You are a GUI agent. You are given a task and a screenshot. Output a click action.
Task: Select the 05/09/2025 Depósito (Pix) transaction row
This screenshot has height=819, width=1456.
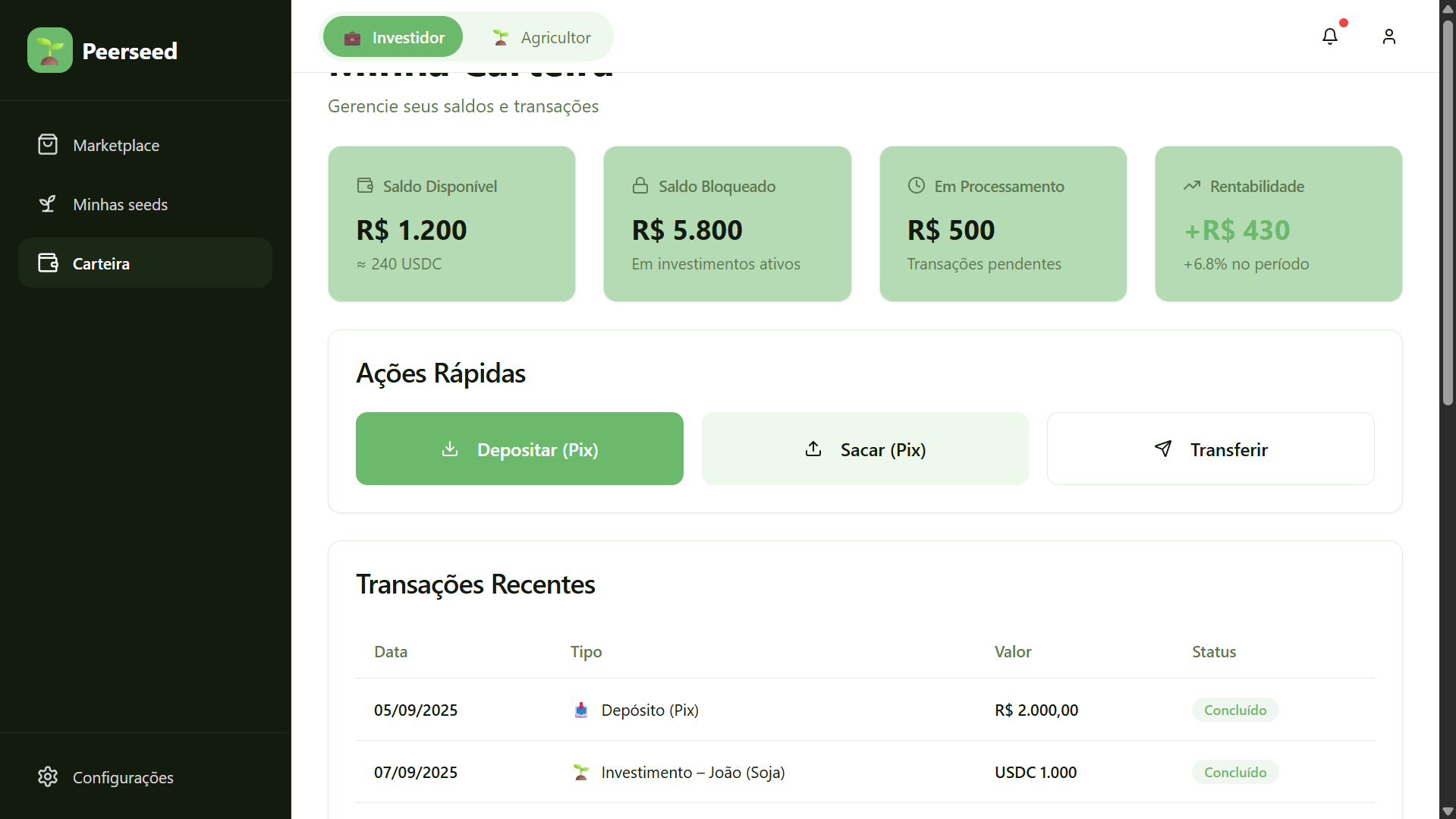click(x=864, y=710)
